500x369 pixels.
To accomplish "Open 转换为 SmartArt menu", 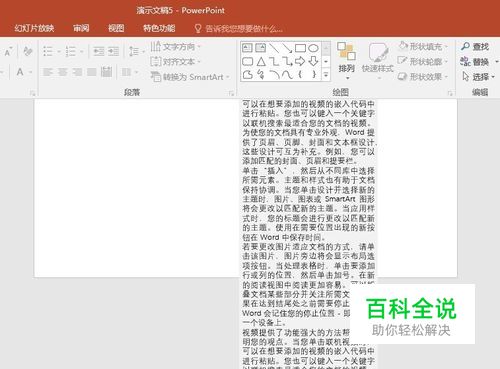I will coord(190,77).
